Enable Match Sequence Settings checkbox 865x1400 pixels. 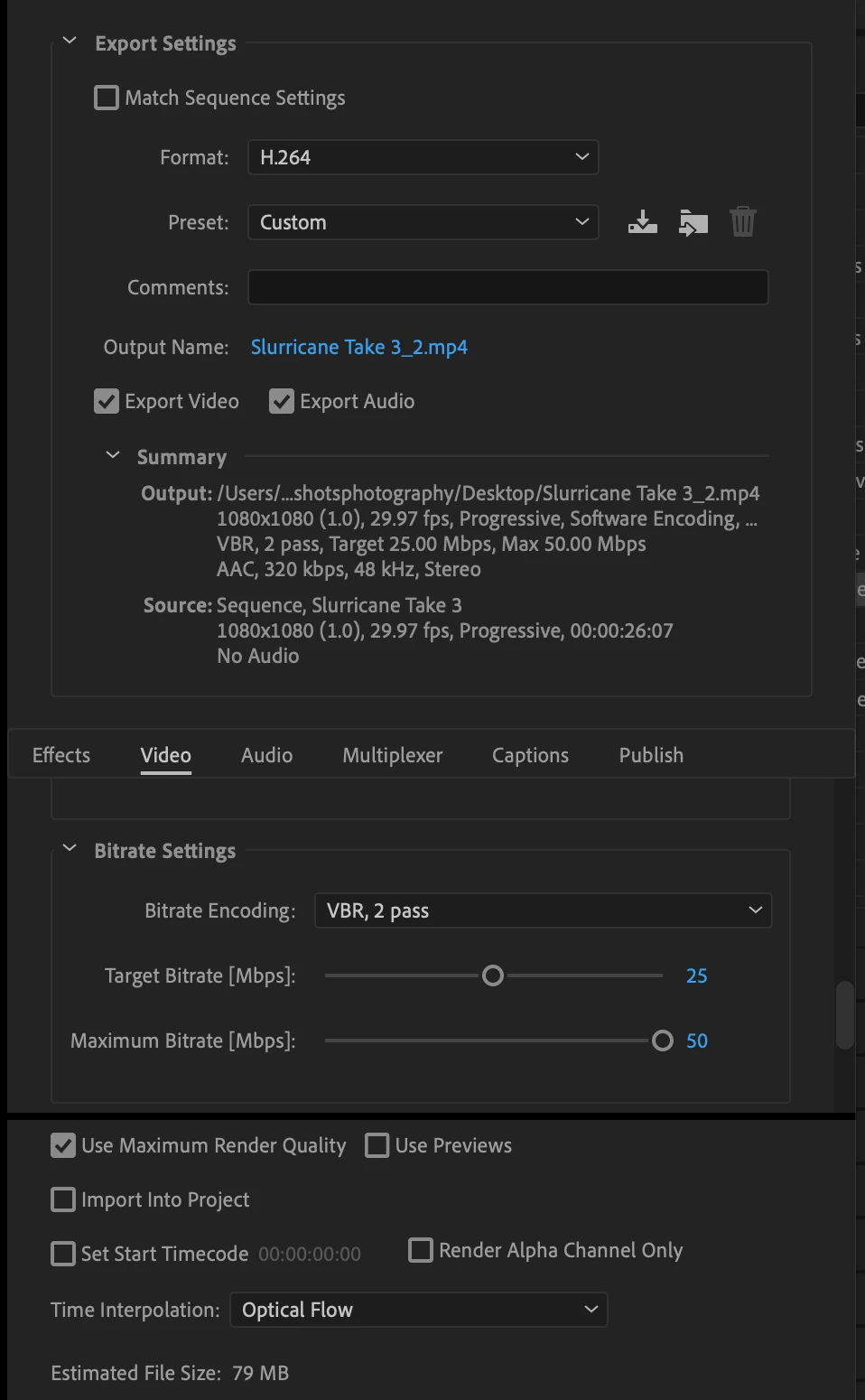point(107,98)
